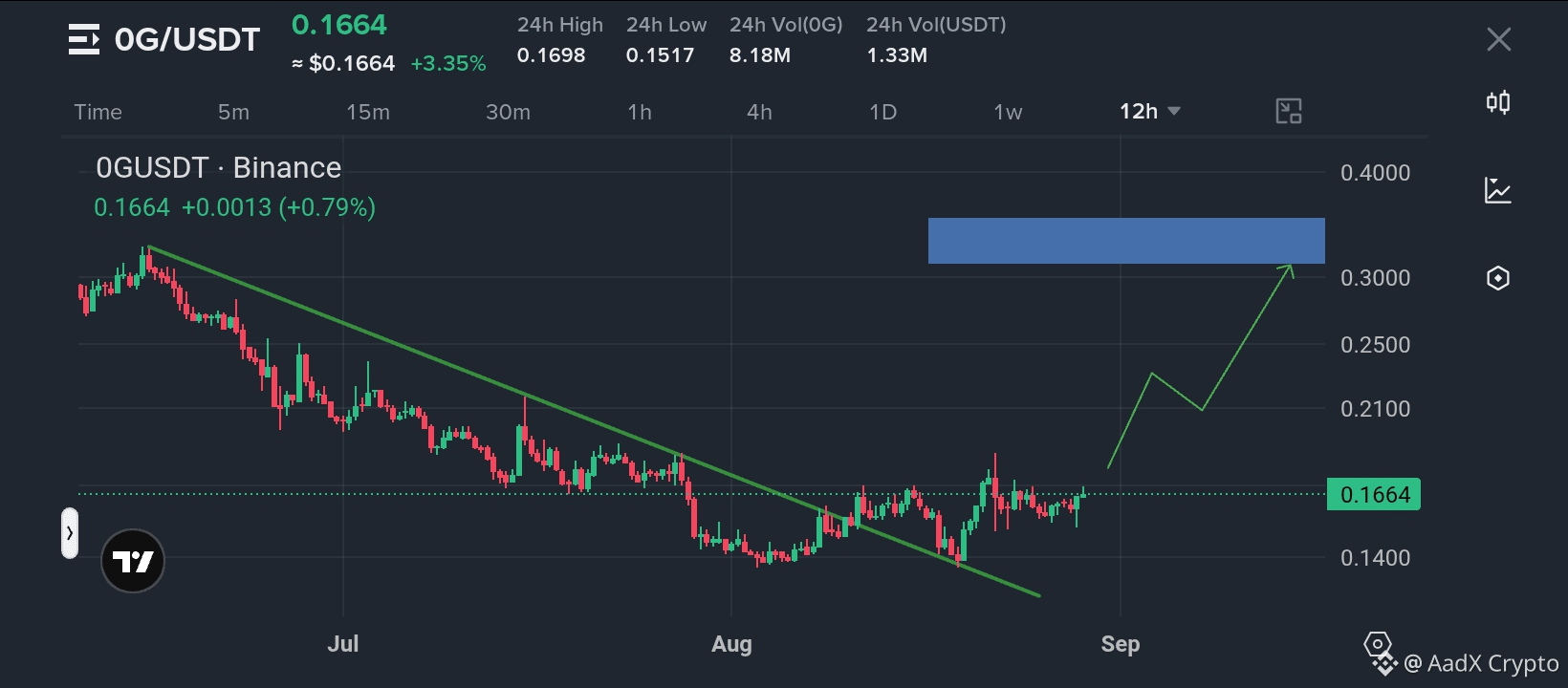Switch to the 15m interval

(368, 113)
